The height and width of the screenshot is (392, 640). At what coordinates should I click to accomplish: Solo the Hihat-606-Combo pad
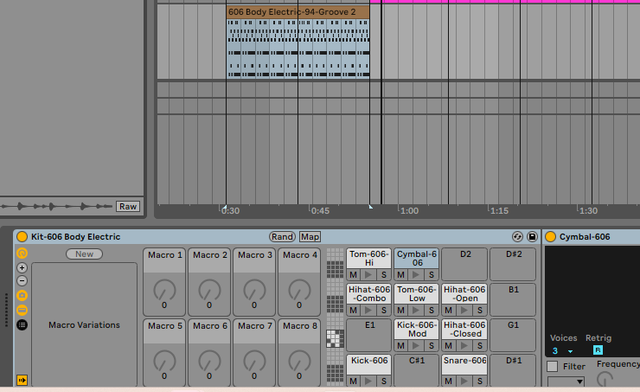pos(384,310)
